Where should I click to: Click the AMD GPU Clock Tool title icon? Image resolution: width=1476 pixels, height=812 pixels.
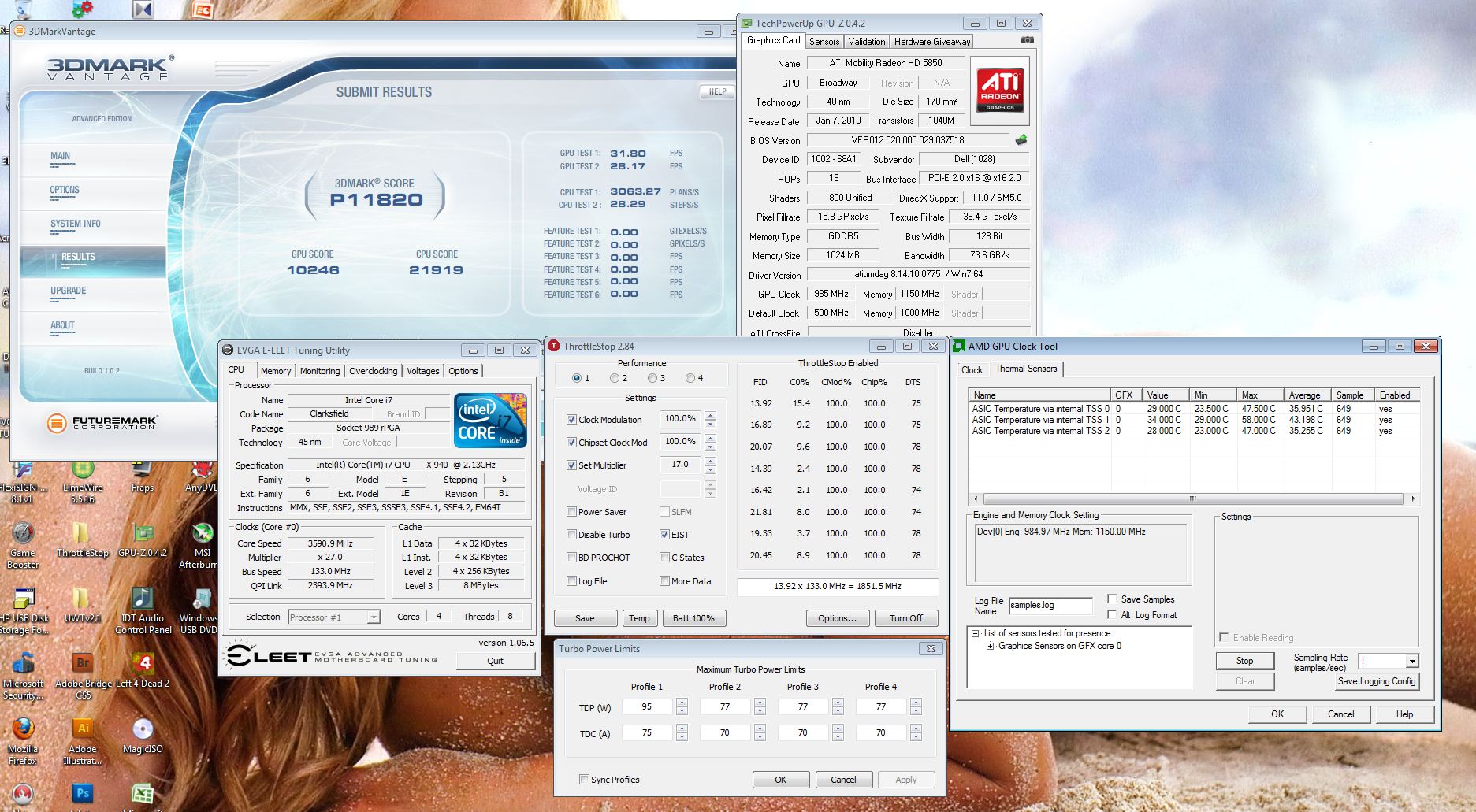pos(959,346)
